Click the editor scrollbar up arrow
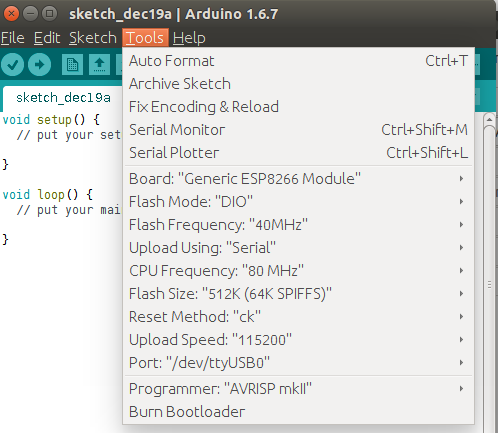The width and height of the screenshot is (498, 433). (x=489, y=119)
